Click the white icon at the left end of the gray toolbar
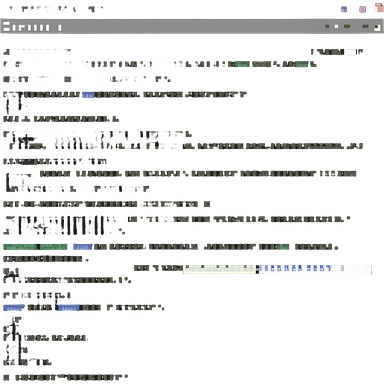384x384 pixels. tap(6, 27)
